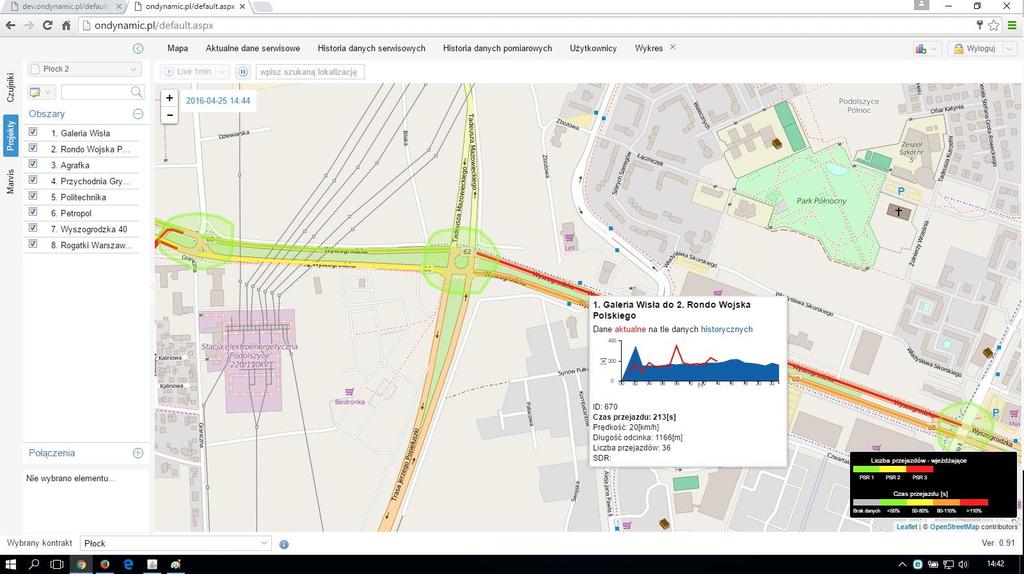Toggle checkbox for 6. Petropol
This screenshot has width=1024, height=574.
tap(33, 212)
